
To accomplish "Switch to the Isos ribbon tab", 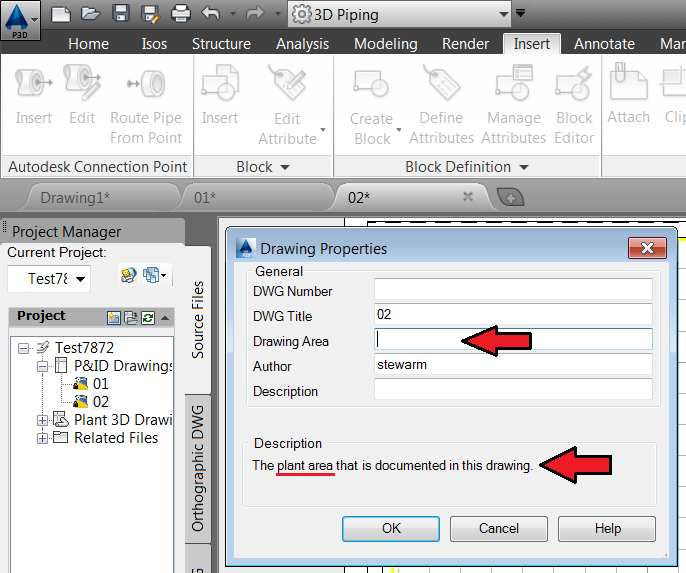I will tap(154, 44).
